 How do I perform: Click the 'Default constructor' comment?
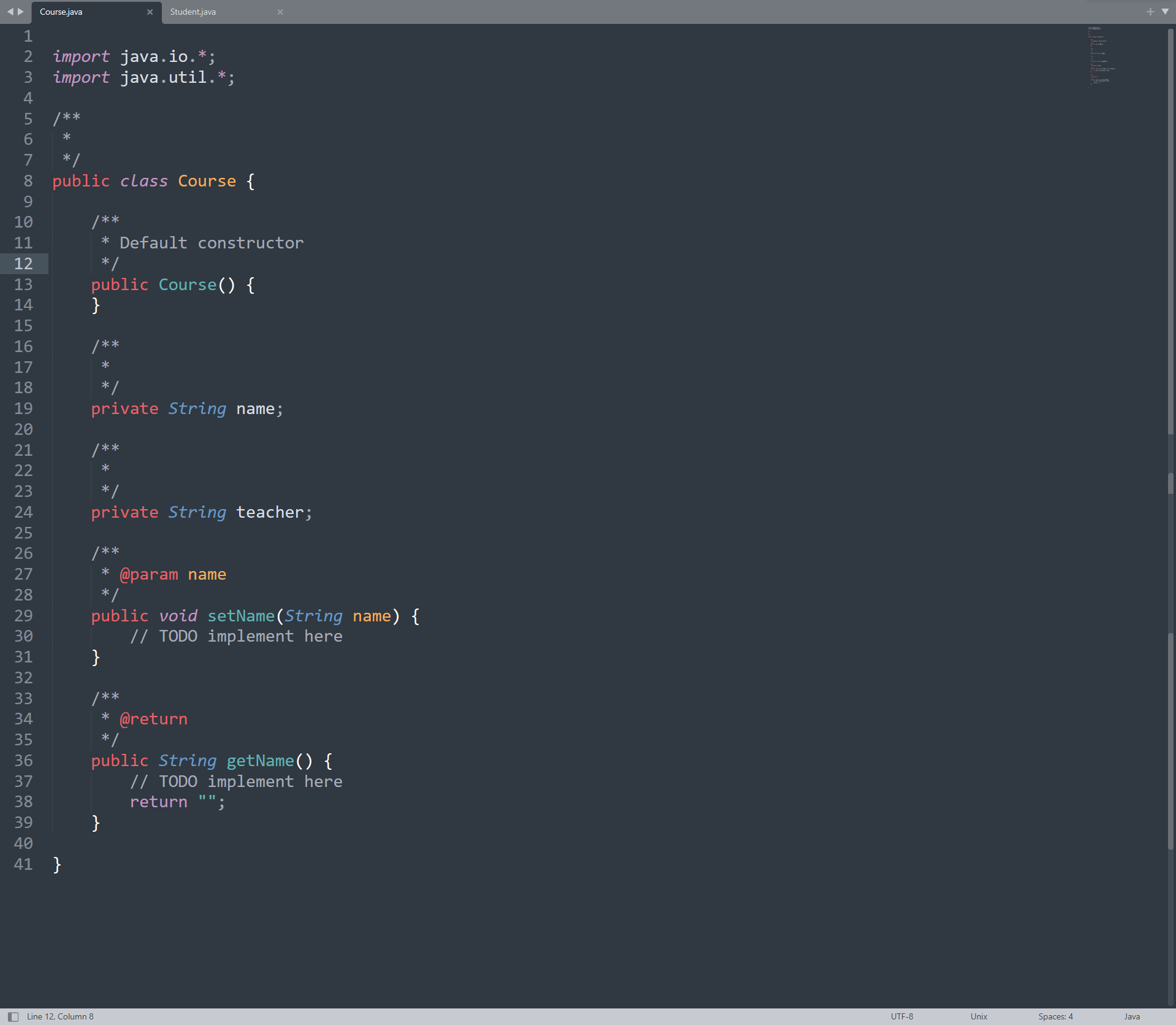(212, 243)
